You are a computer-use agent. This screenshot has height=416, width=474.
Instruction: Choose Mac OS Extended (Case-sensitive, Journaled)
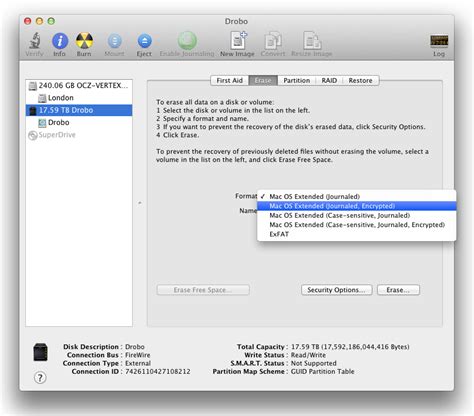(x=356, y=215)
